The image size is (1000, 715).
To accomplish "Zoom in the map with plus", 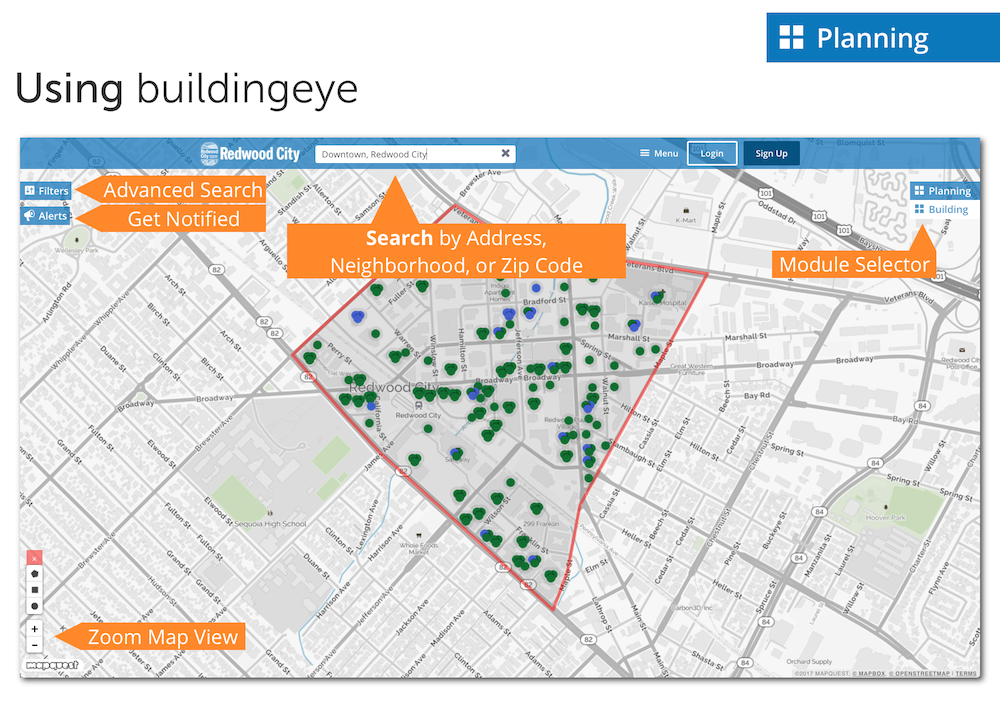I will (x=34, y=629).
